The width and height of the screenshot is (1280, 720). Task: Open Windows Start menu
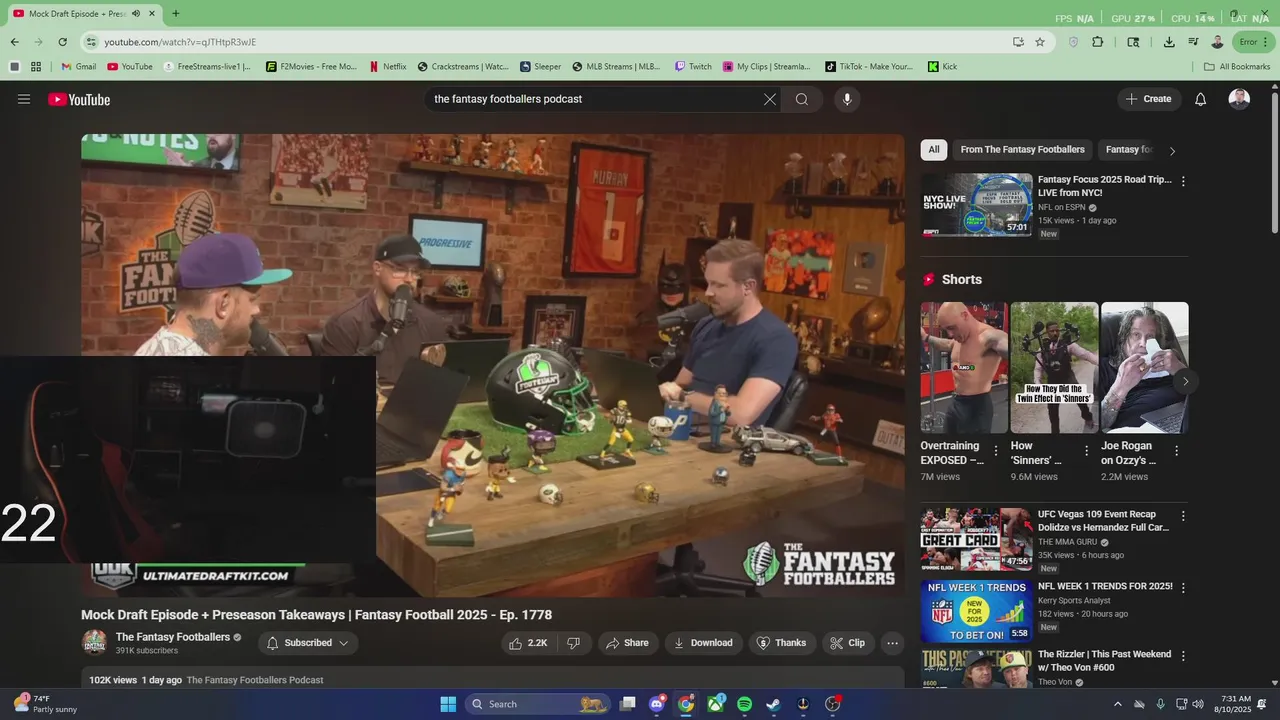click(448, 704)
